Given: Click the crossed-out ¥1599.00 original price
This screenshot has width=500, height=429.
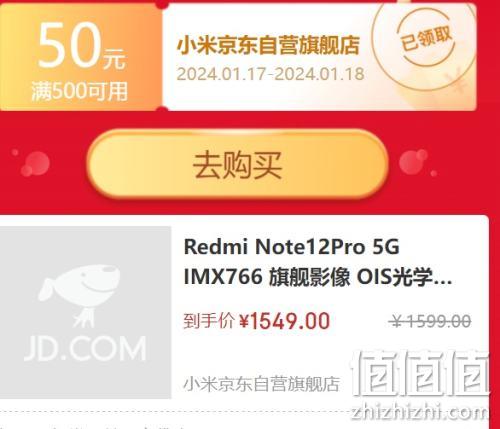Looking at the screenshot, I should pyautogui.click(x=430, y=321).
